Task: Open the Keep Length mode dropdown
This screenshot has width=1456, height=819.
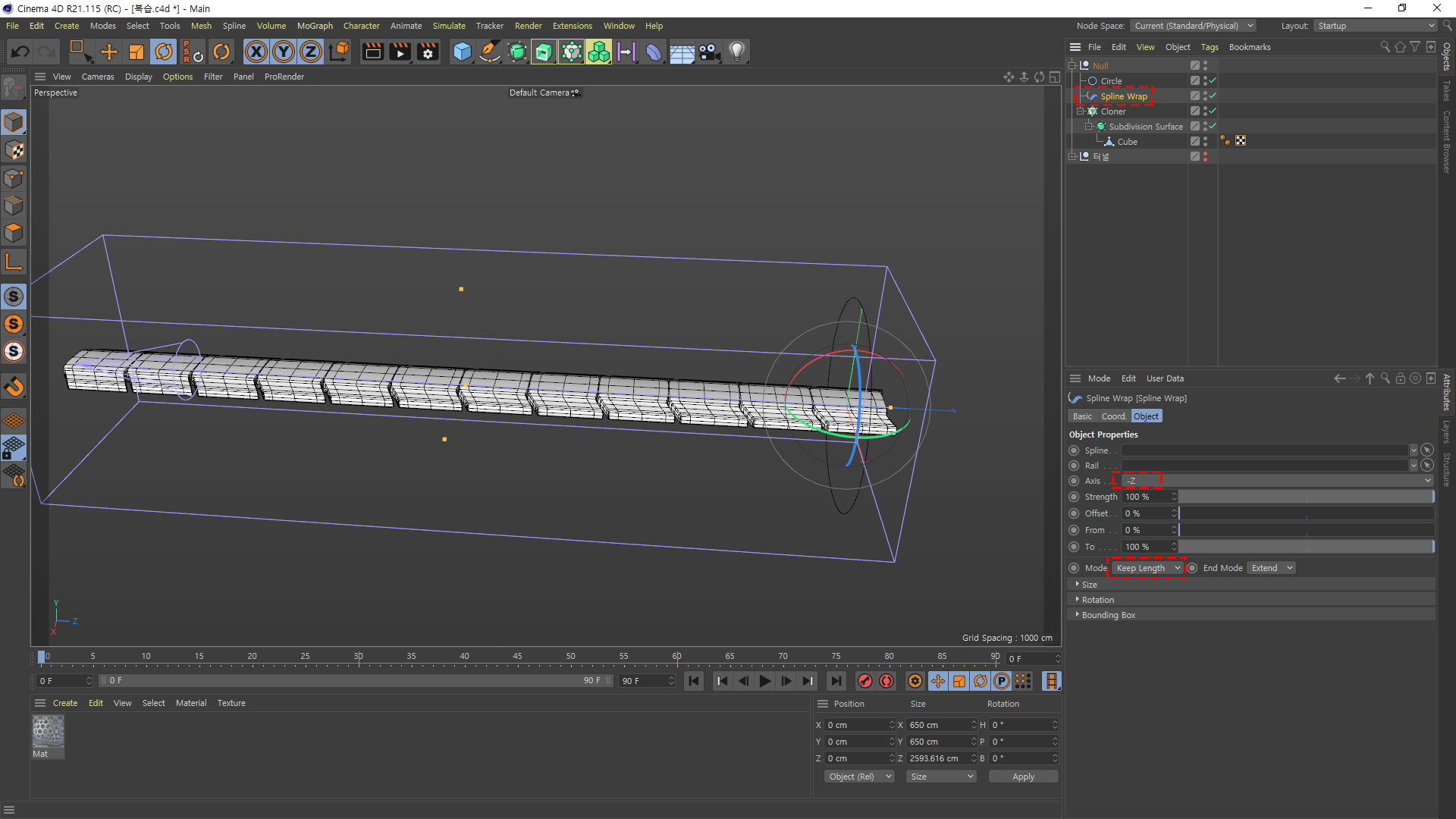Action: tap(1147, 568)
